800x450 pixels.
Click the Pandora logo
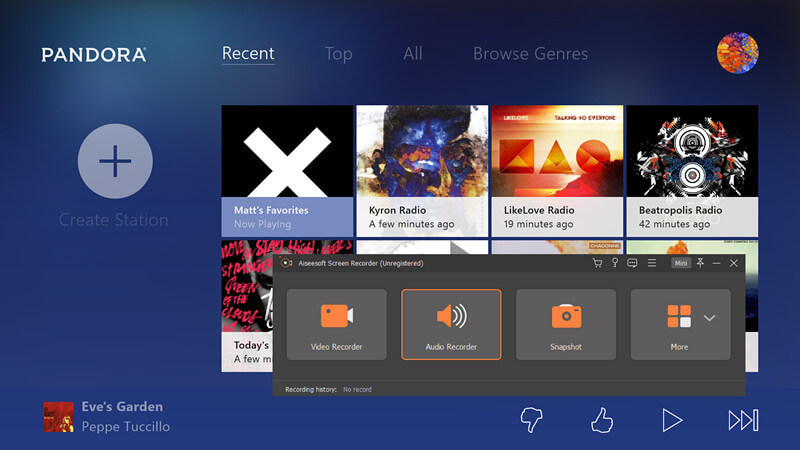click(x=94, y=55)
